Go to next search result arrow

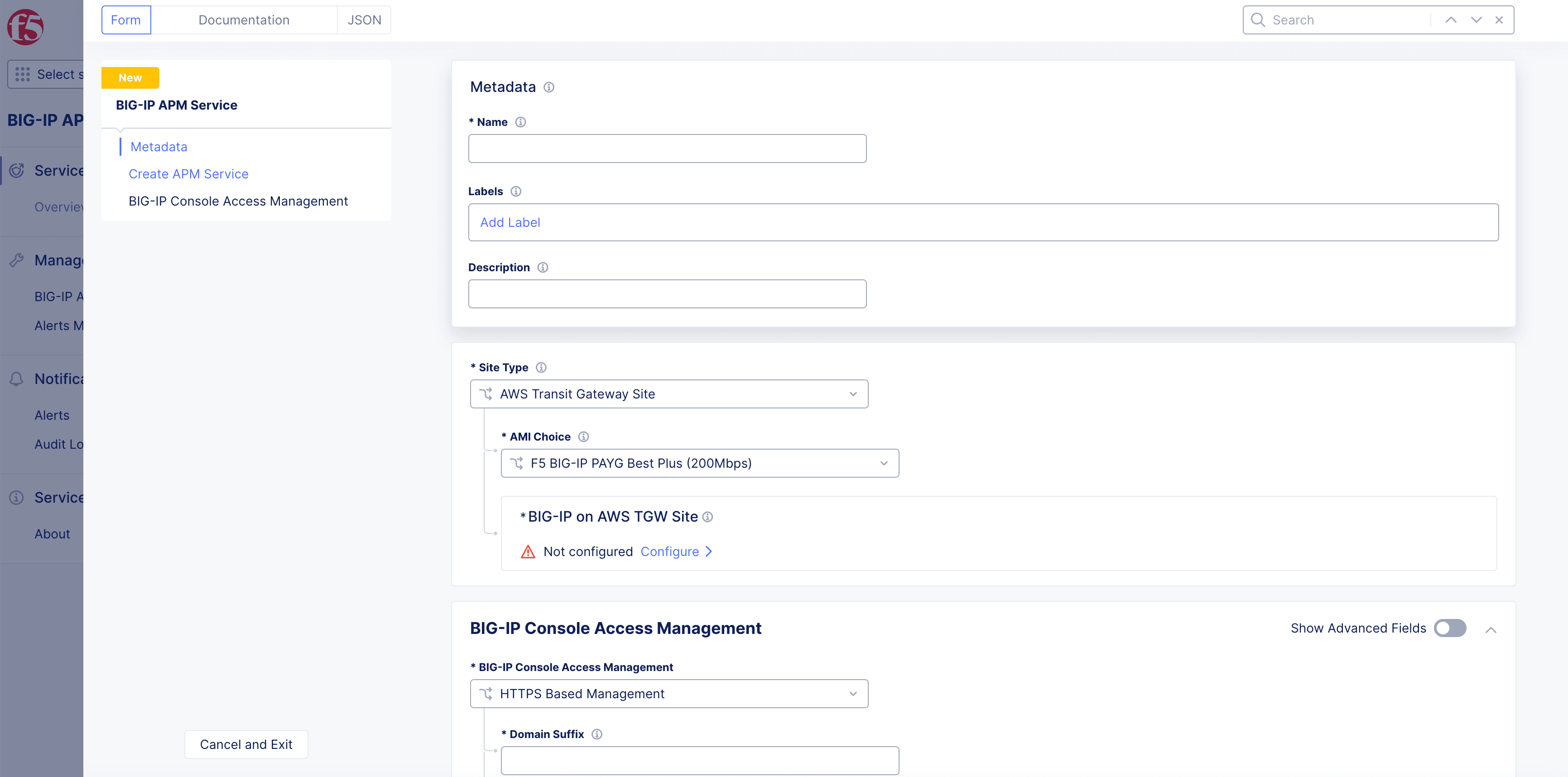1476,20
